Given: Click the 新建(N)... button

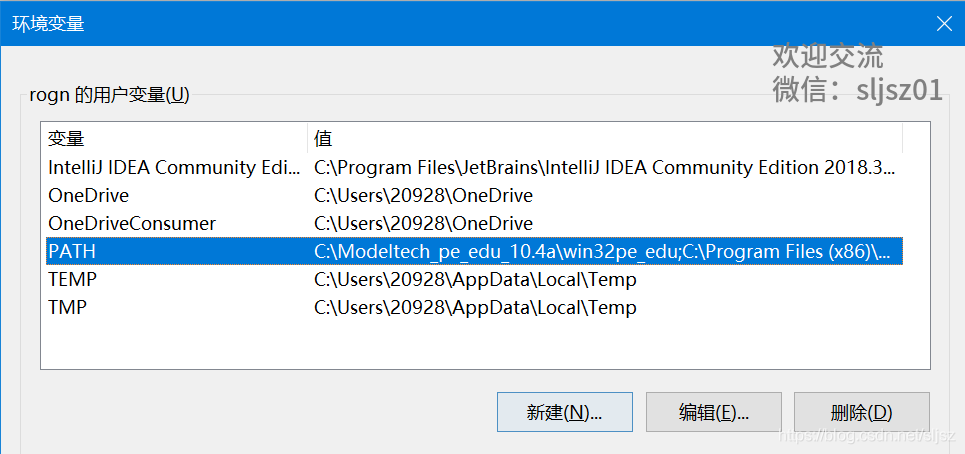Looking at the screenshot, I should point(564,412).
